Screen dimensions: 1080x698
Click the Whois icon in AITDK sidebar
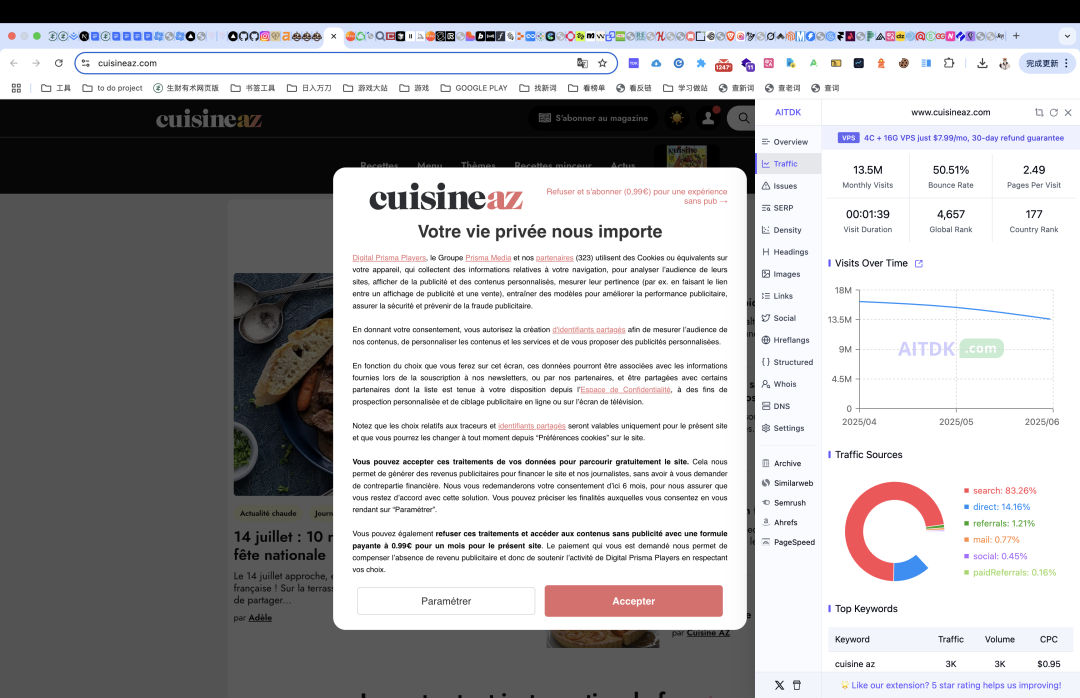pyautogui.click(x=766, y=384)
